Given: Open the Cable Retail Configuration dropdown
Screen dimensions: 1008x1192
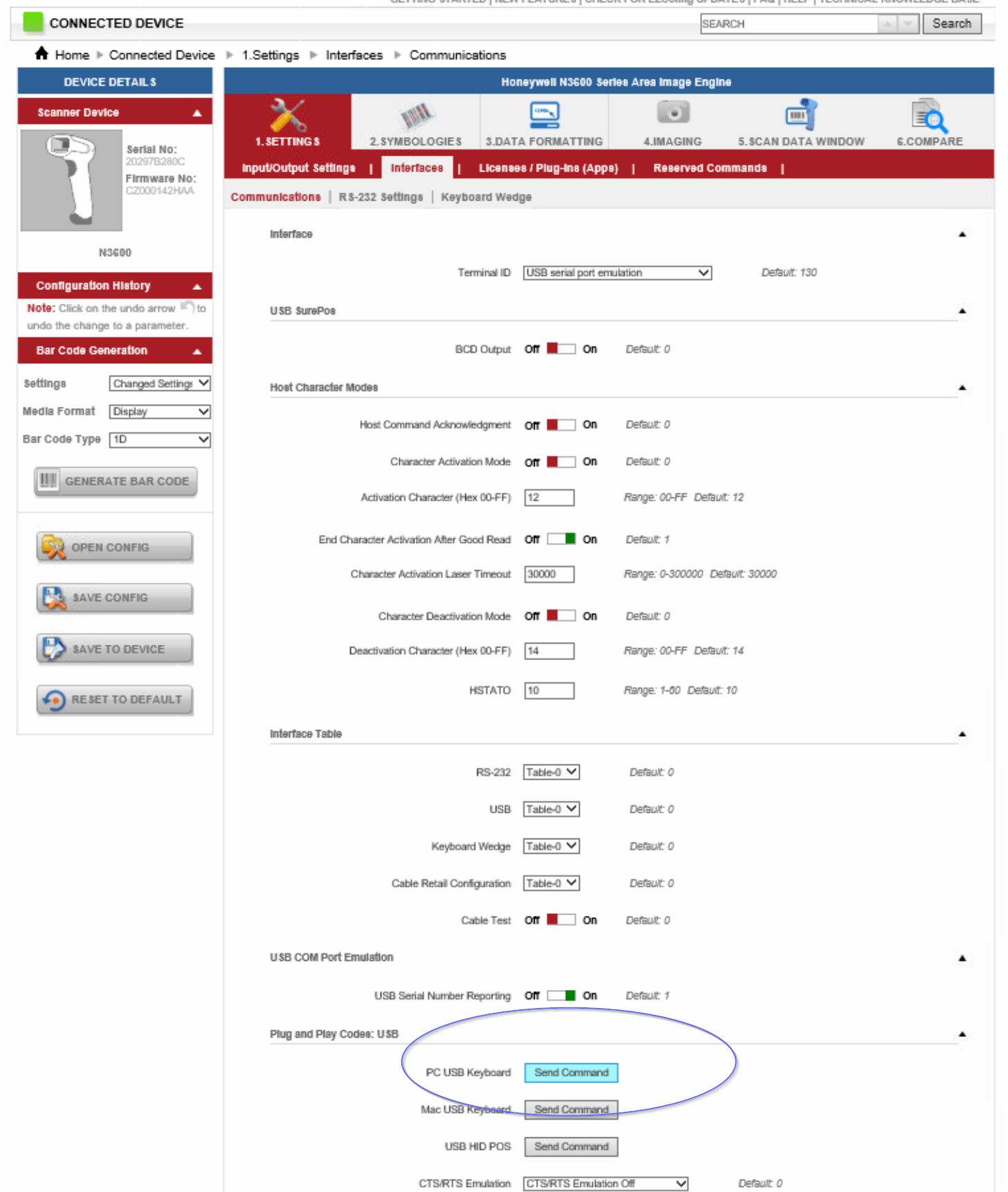Looking at the screenshot, I should tap(551, 883).
